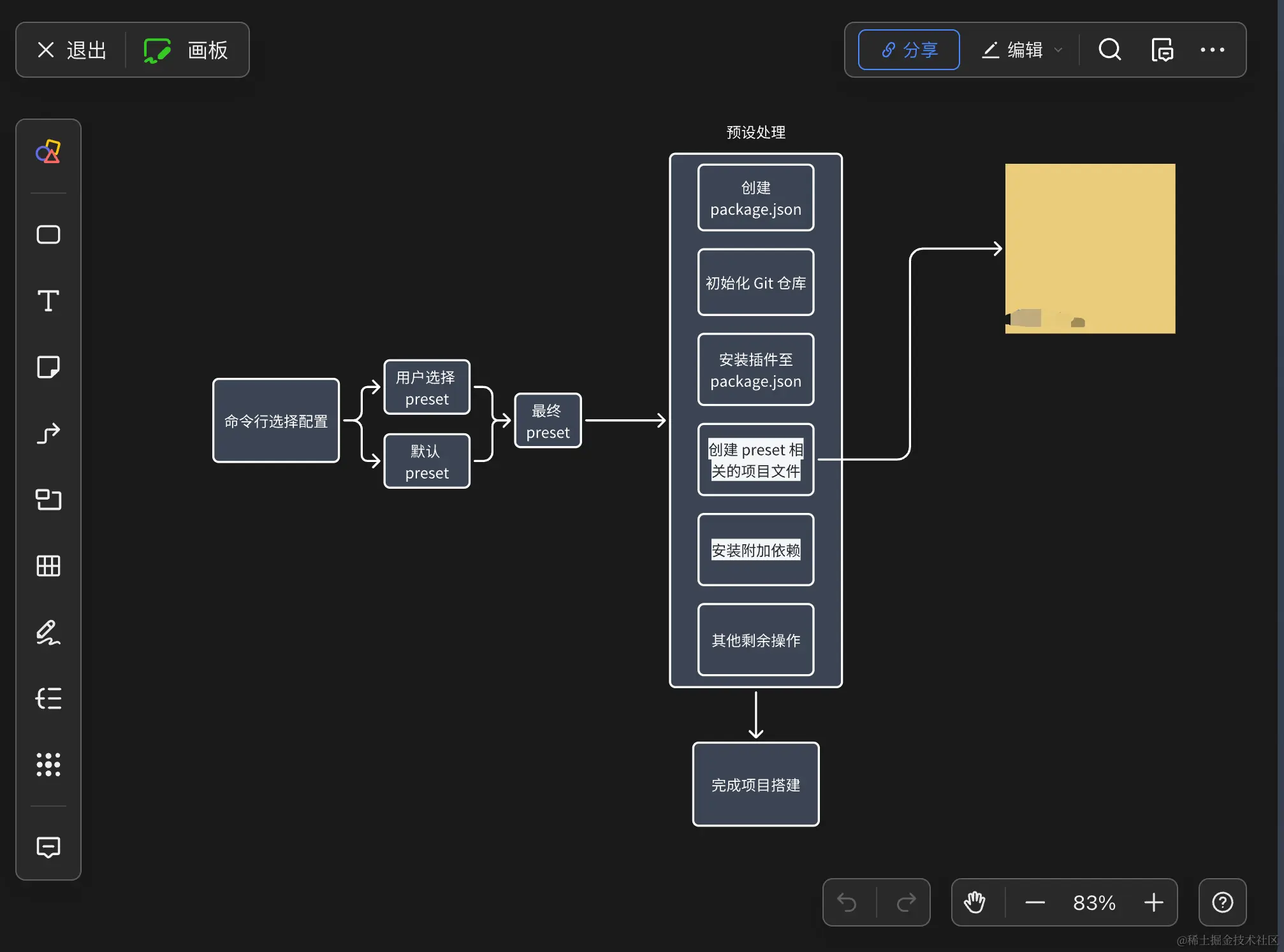Open the three-dot more options menu
The height and width of the screenshot is (952, 1284).
tap(1212, 50)
